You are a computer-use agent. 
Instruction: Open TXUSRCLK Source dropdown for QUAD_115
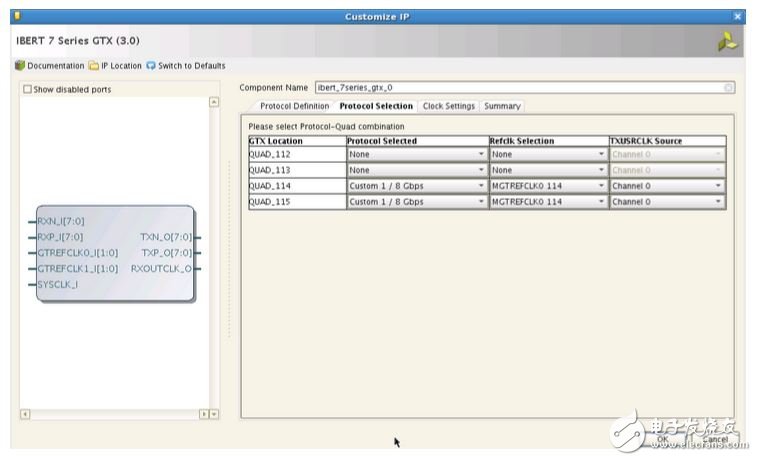pyautogui.click(x=718, y=201)
